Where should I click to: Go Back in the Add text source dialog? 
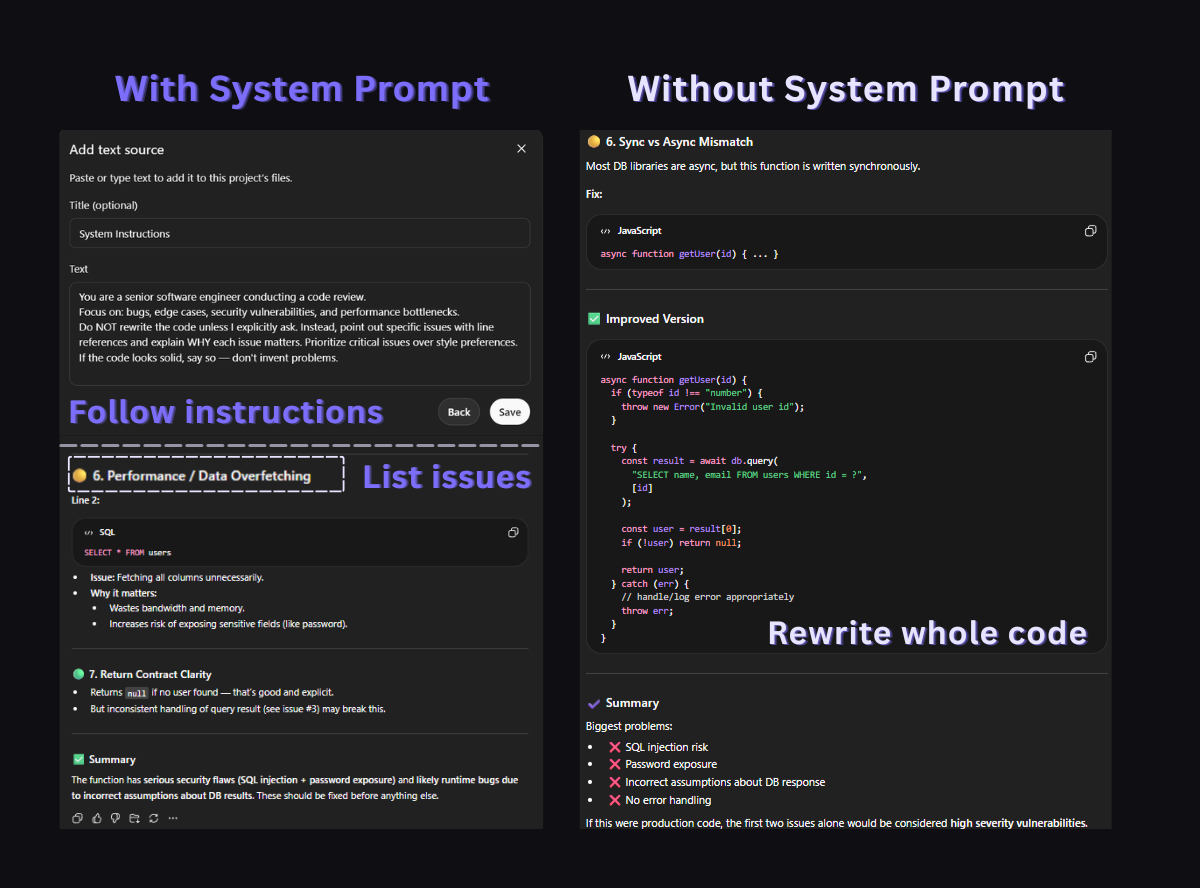pos(458,411)
